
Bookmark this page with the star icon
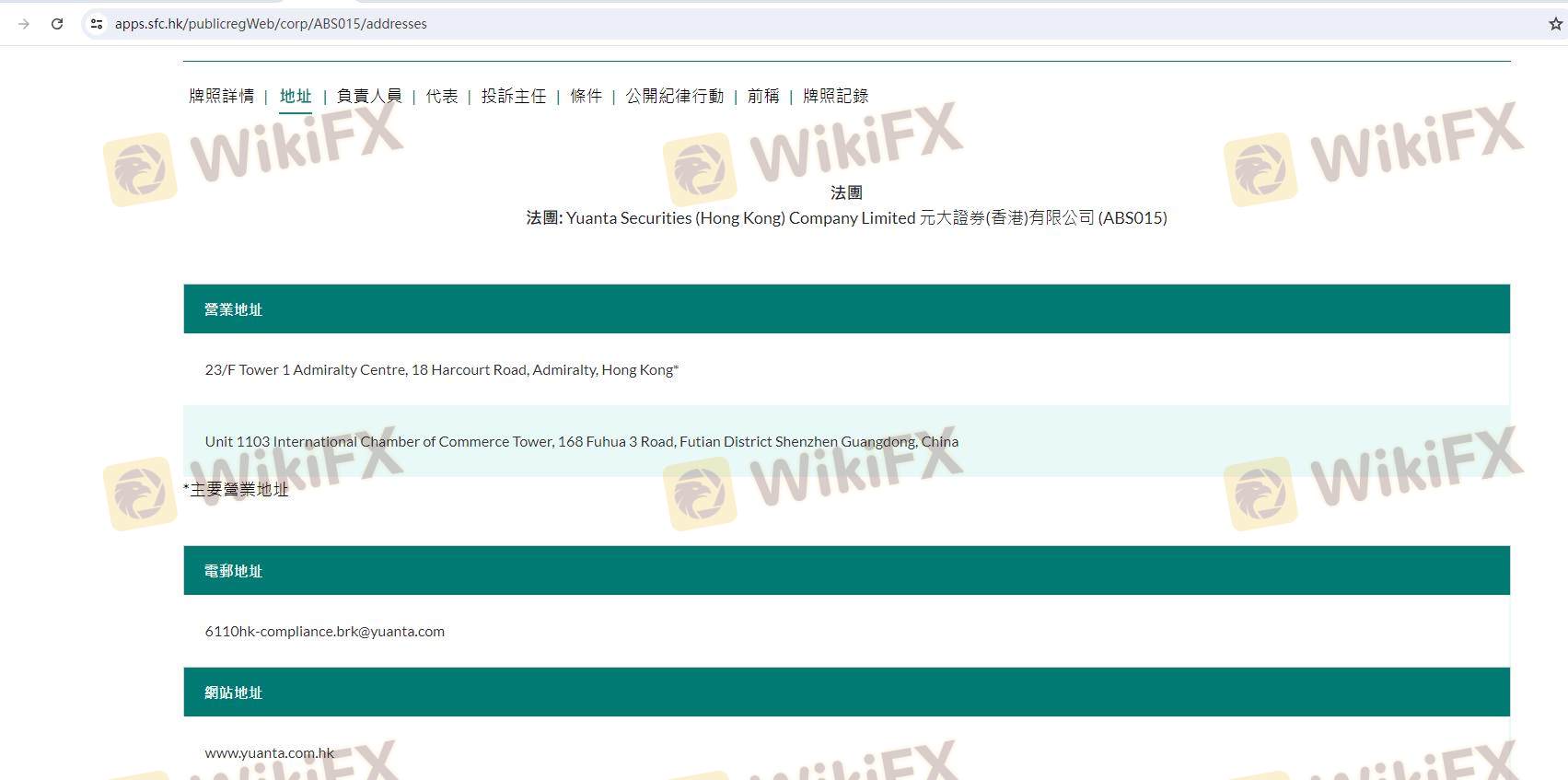click(1555, 24)
